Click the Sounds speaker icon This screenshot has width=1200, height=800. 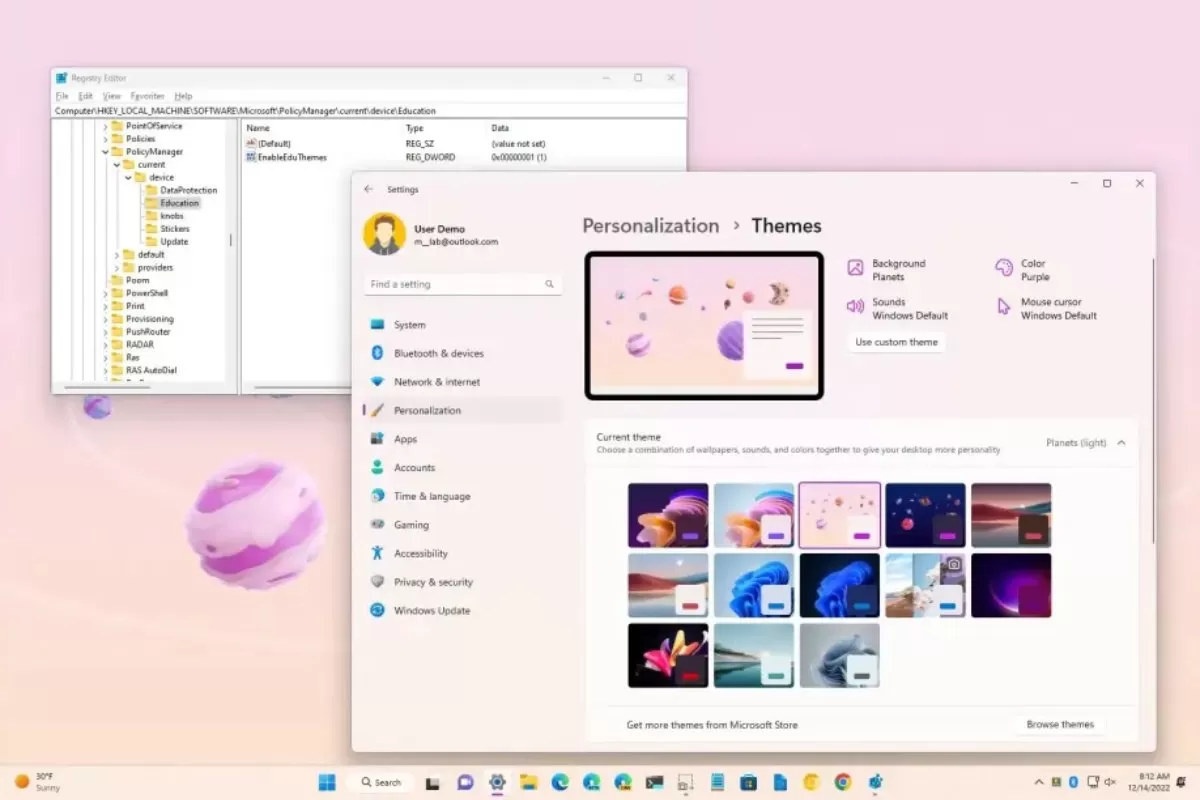855,307
